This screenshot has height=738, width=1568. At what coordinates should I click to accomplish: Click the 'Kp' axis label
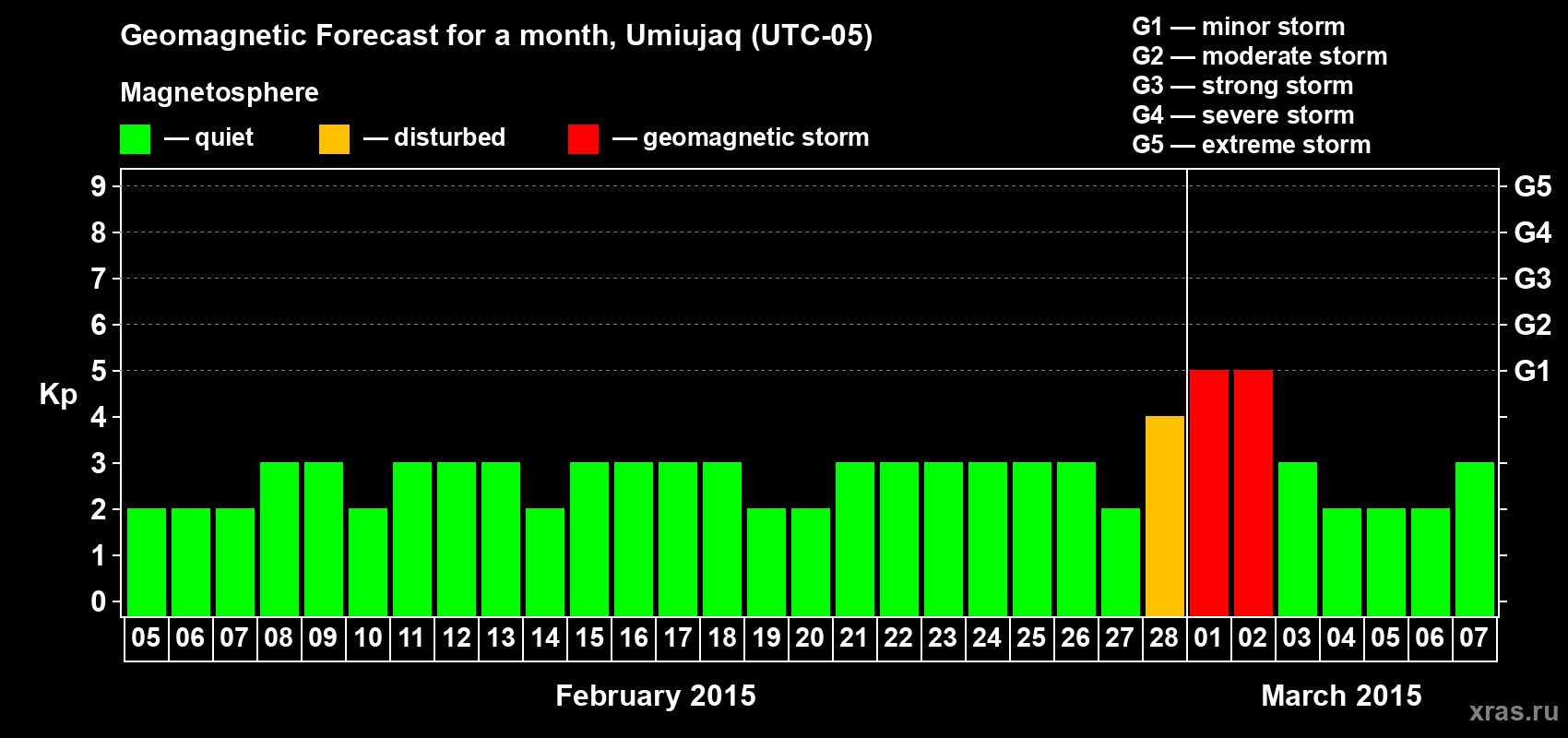point(58,395)
